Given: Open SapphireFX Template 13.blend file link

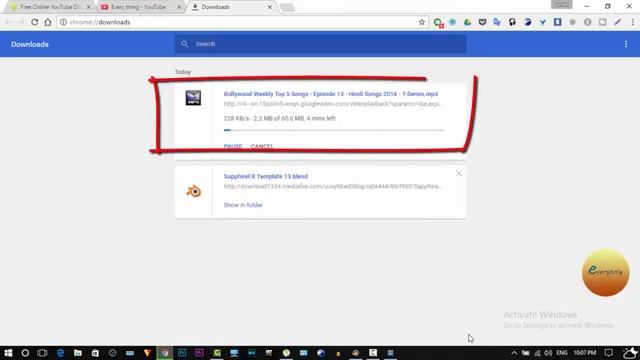Looking at the screenshot, I should click(266, 176).
